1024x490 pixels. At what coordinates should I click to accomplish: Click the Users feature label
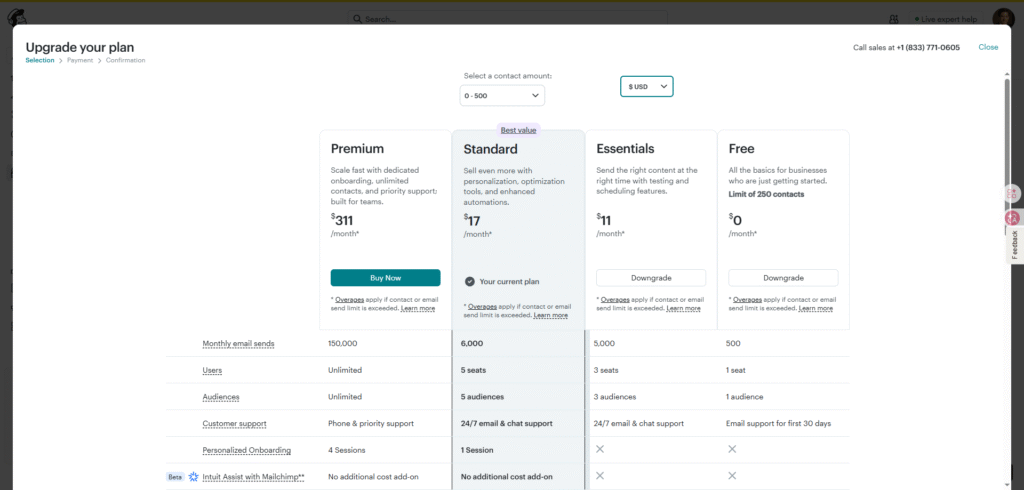[x=212, y=370]
